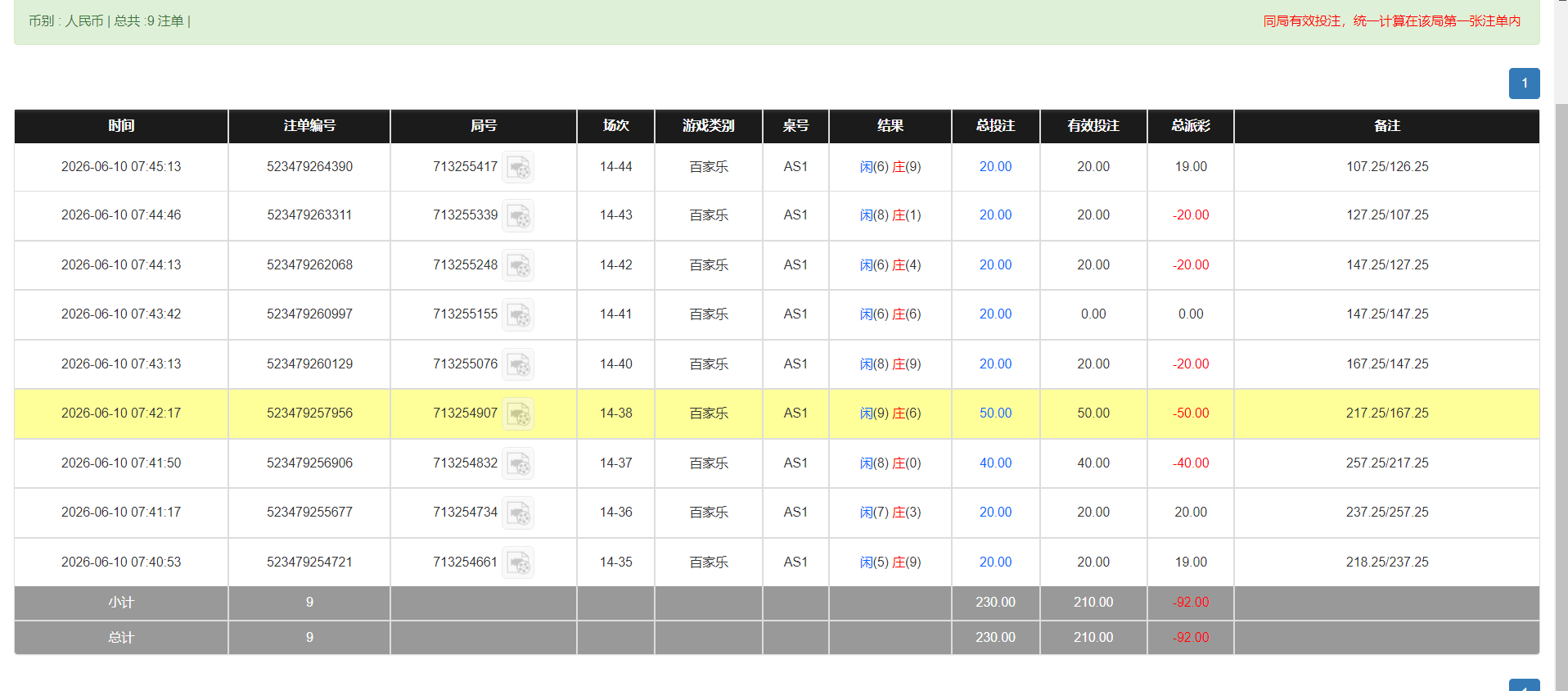Open video replay icon for round 713254661

coord(518,562)
